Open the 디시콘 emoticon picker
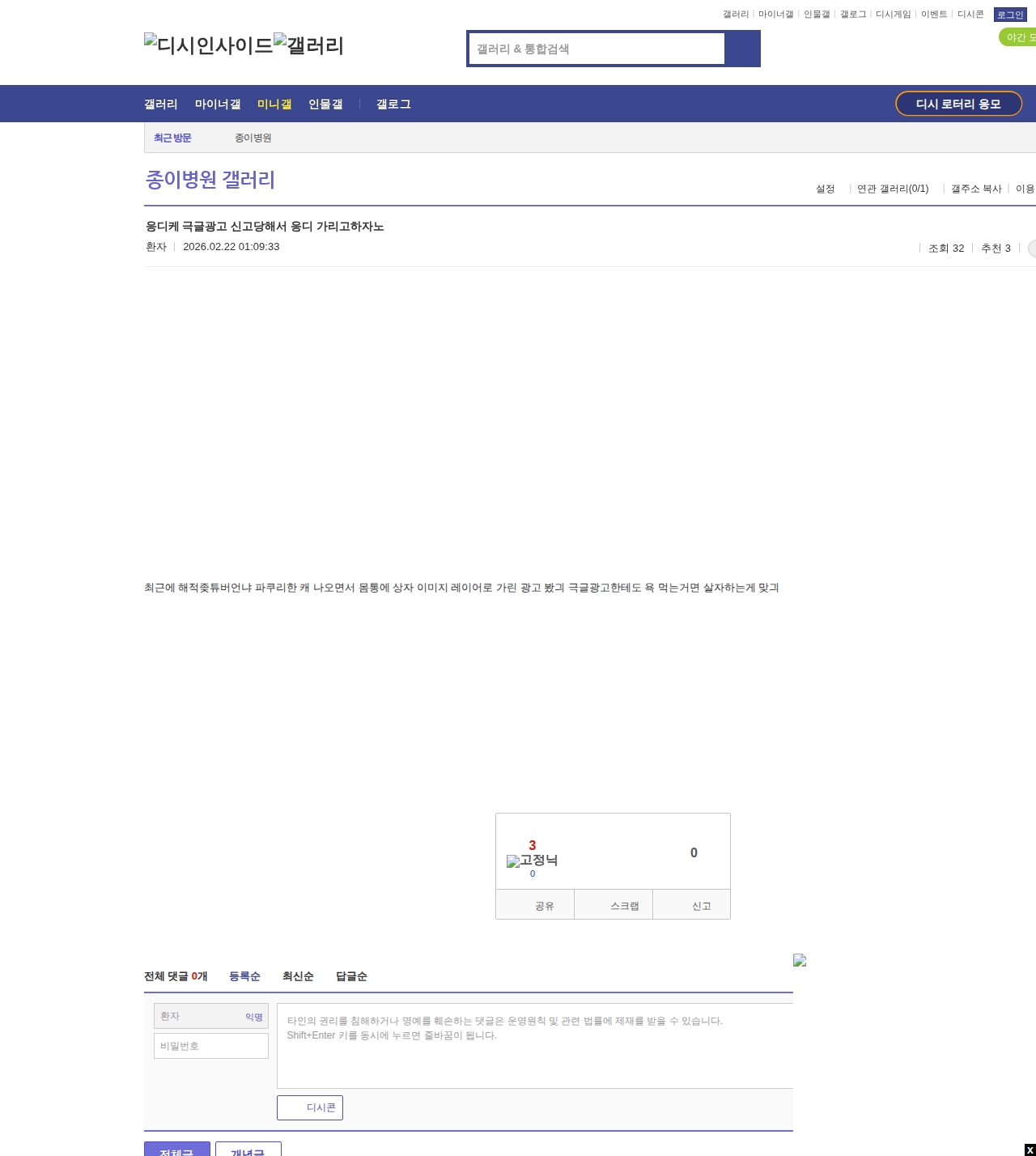1036x1156 pixels. (x=310, y=1107)
